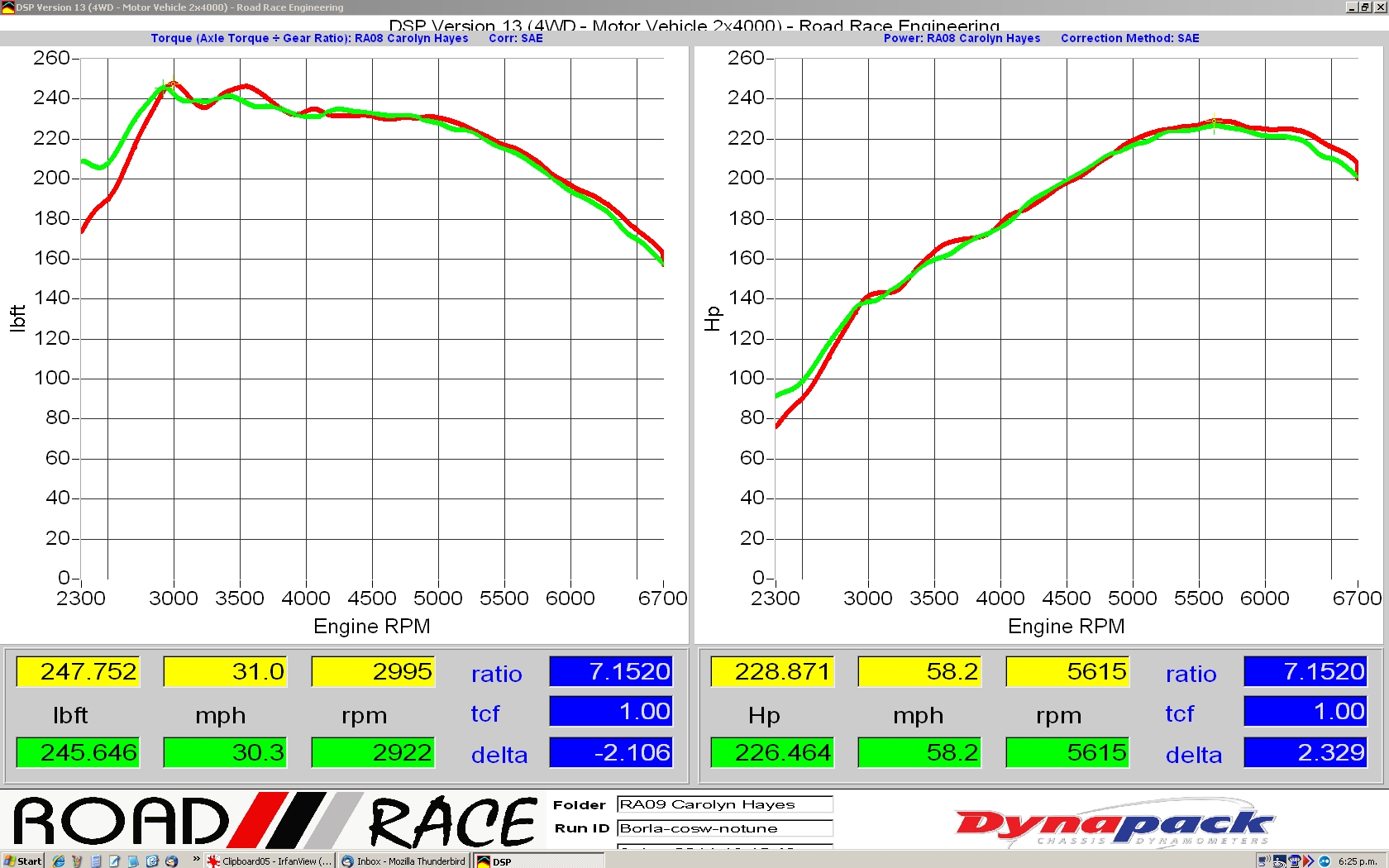Viewport: 1389px width, 868px height.
Task: Click the Road Race logo
Action: [x=274, y=821]
